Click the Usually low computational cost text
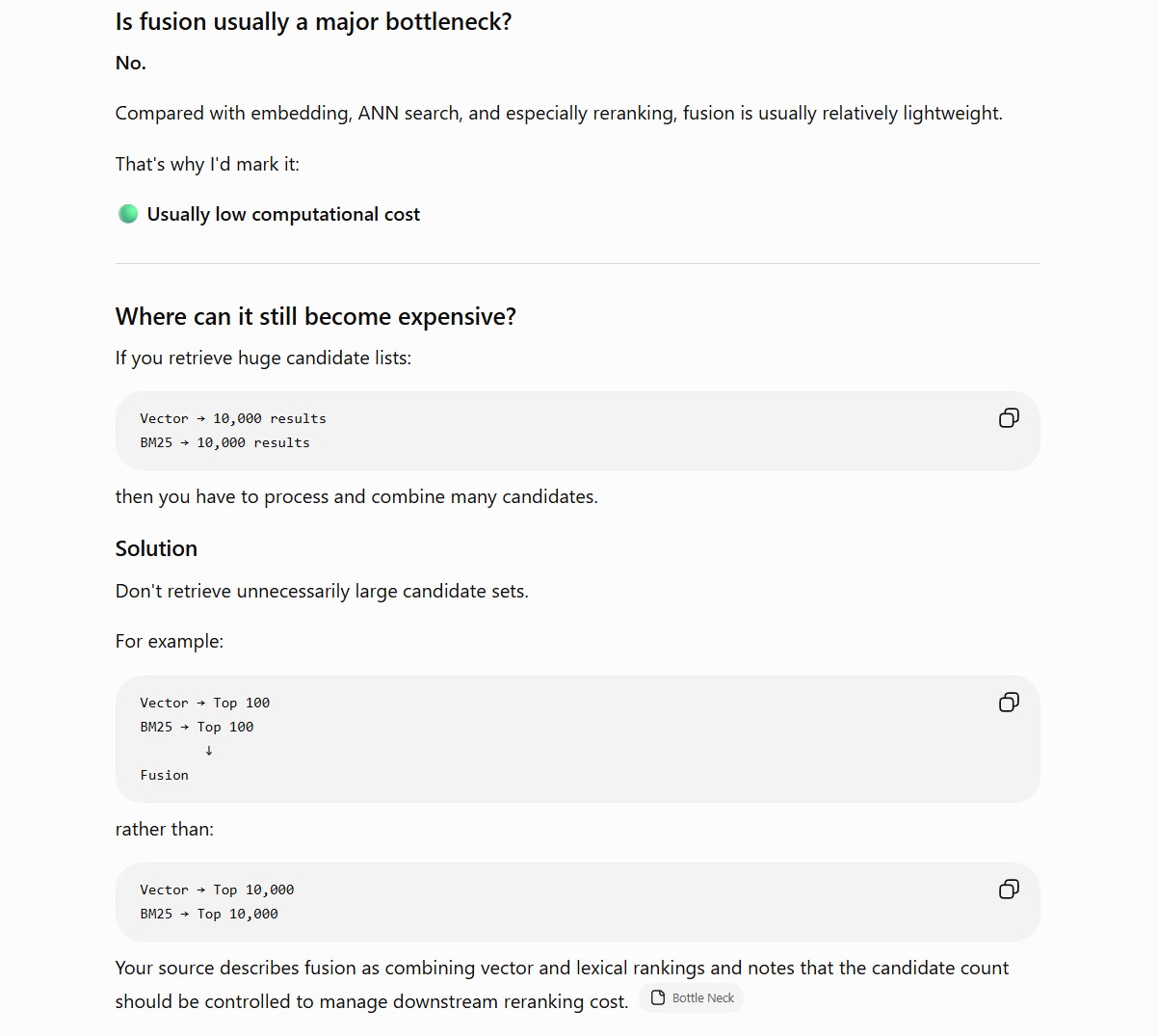This screenshot has height=1036, width=1158. coord(283,214)
